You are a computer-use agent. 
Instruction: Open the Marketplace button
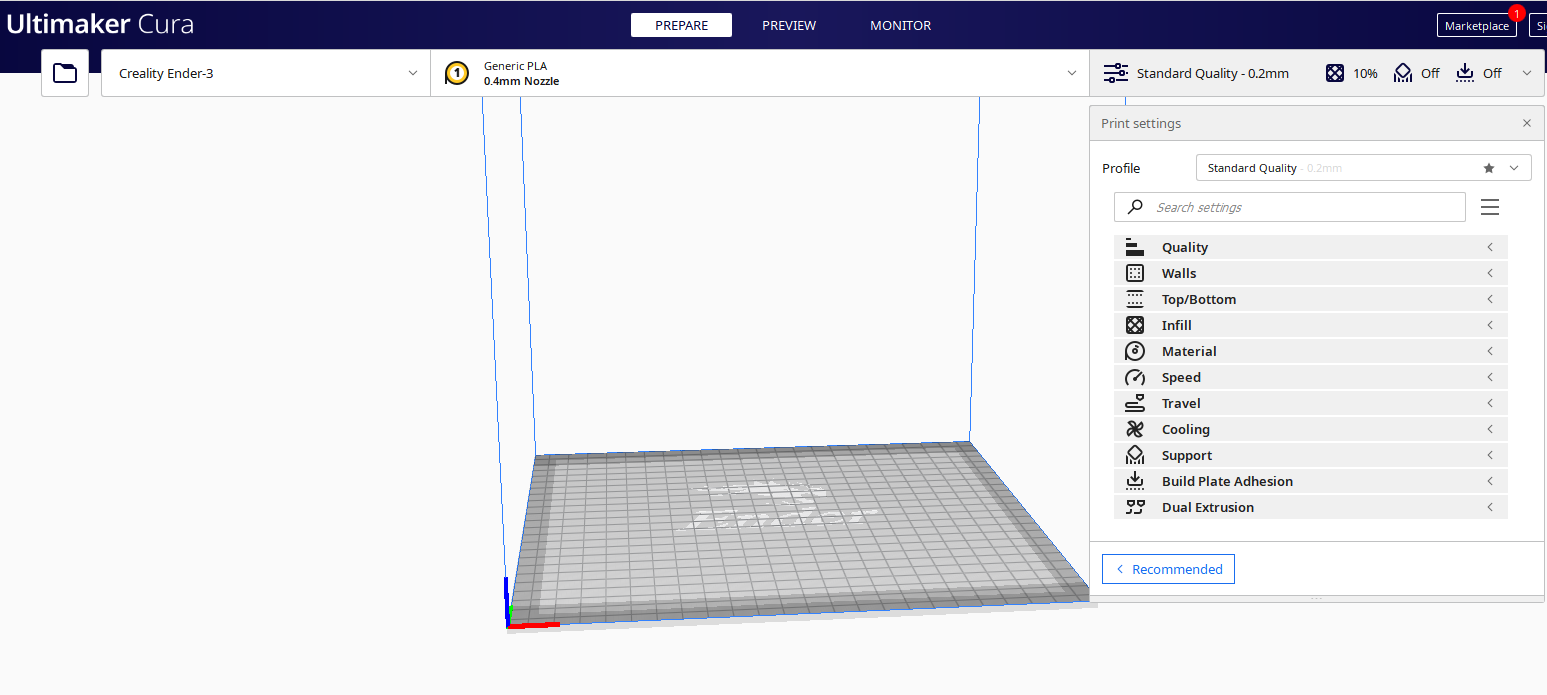pos(1477,26)
